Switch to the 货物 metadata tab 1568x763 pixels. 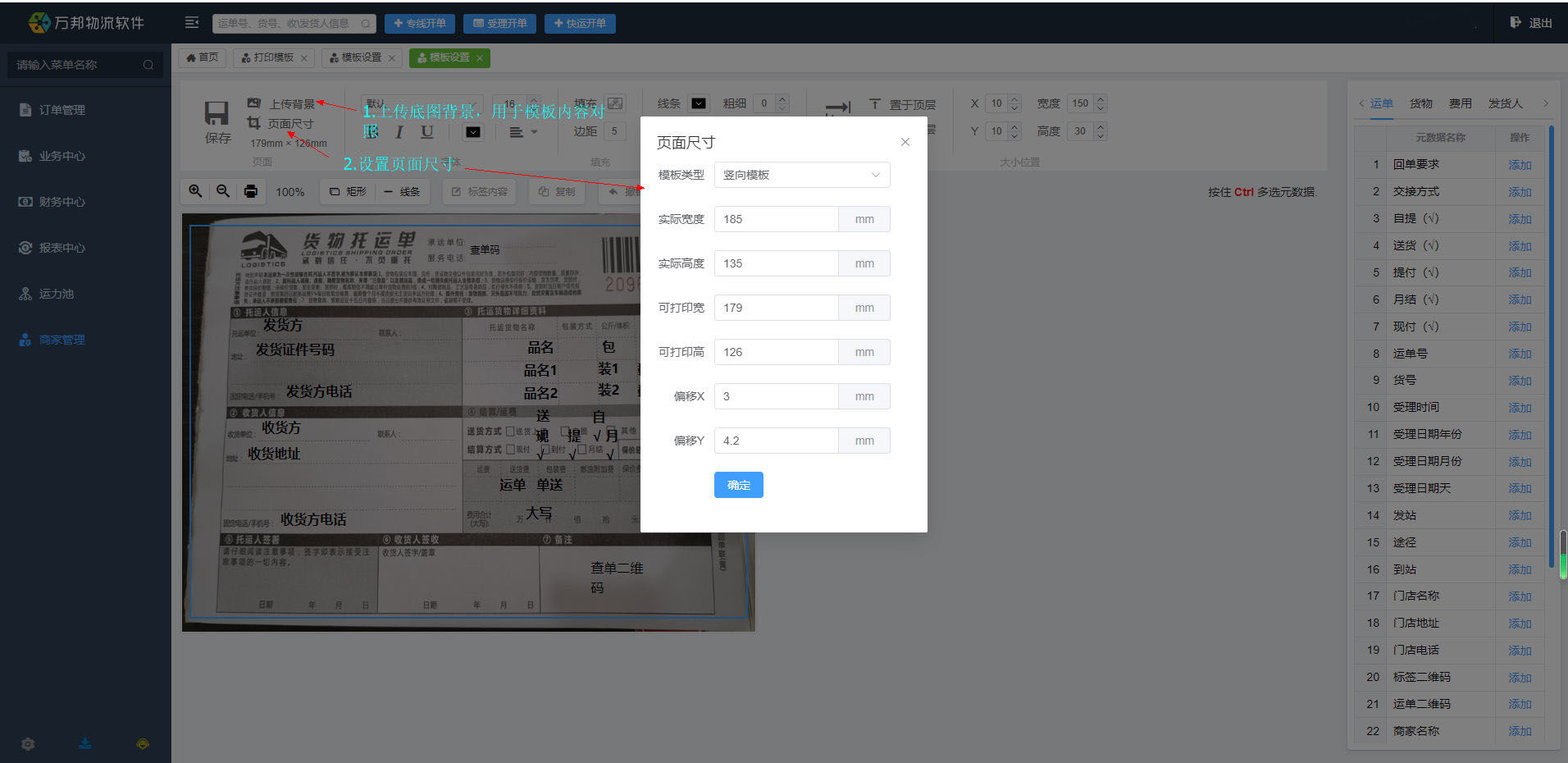pyautogui.click(x=1421, y=103)
